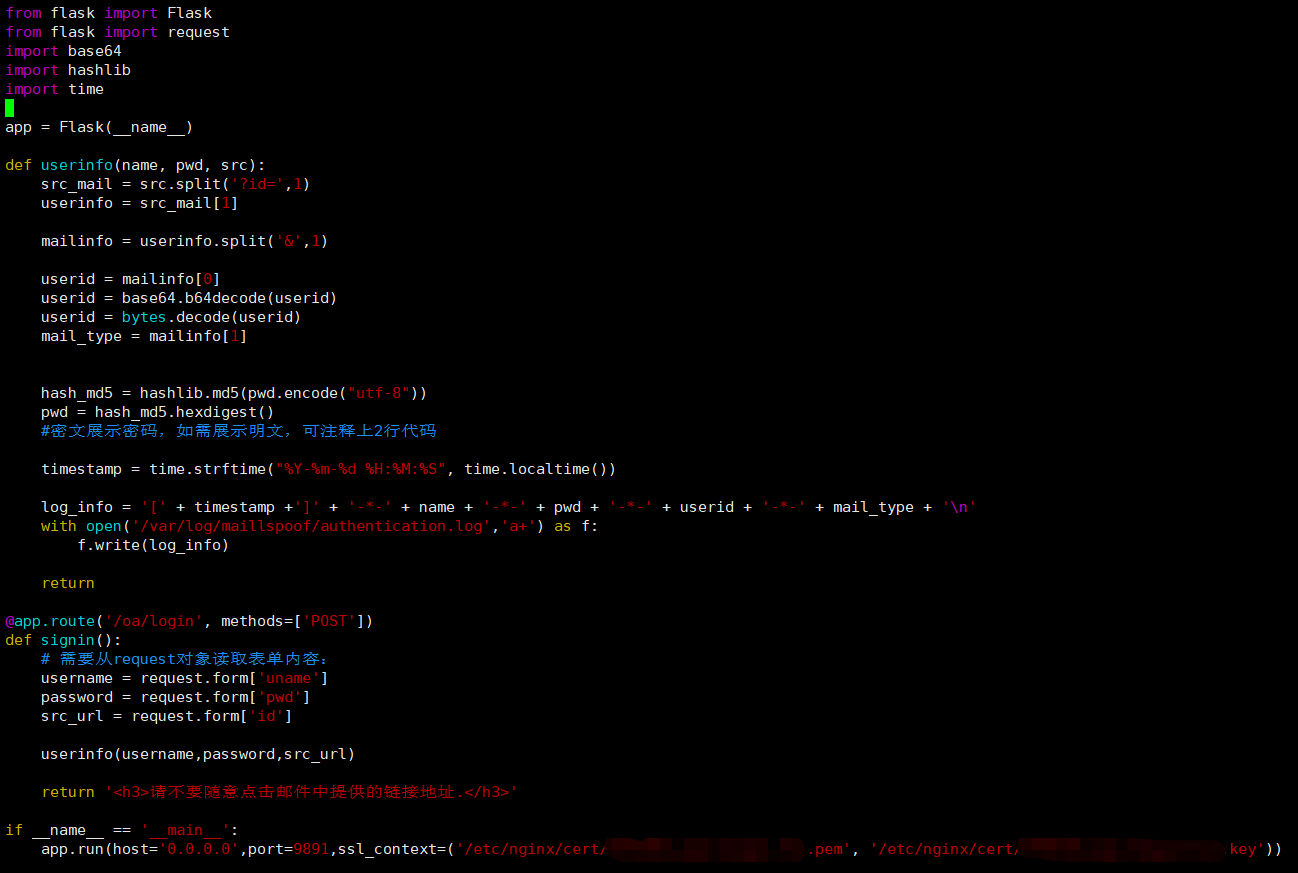Click the Chinese comment about 密文展示密码
This screenshot has width=1298, height=873.
(239, 431)
